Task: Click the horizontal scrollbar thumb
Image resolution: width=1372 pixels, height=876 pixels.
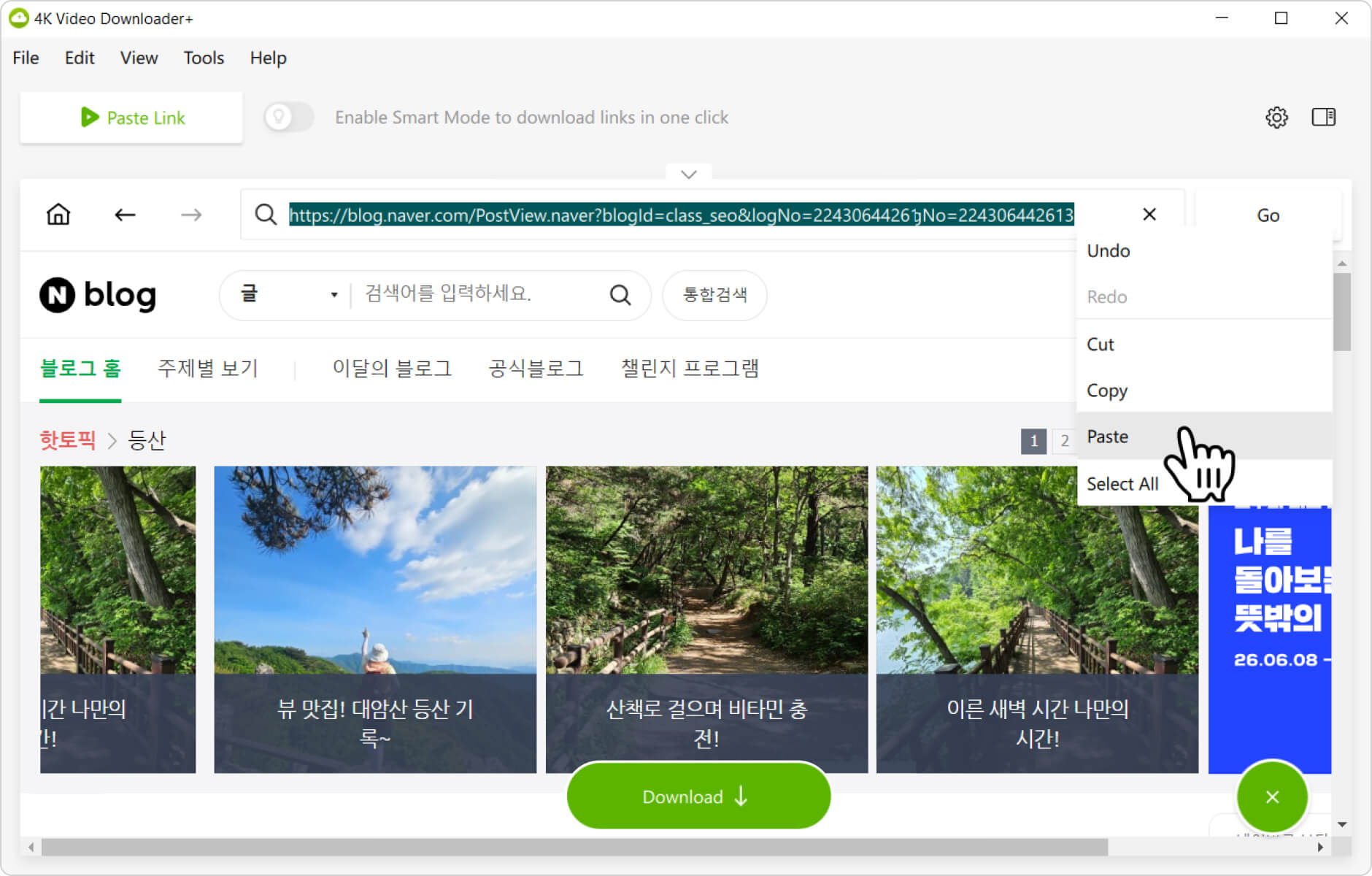Action: coord(575,848)
